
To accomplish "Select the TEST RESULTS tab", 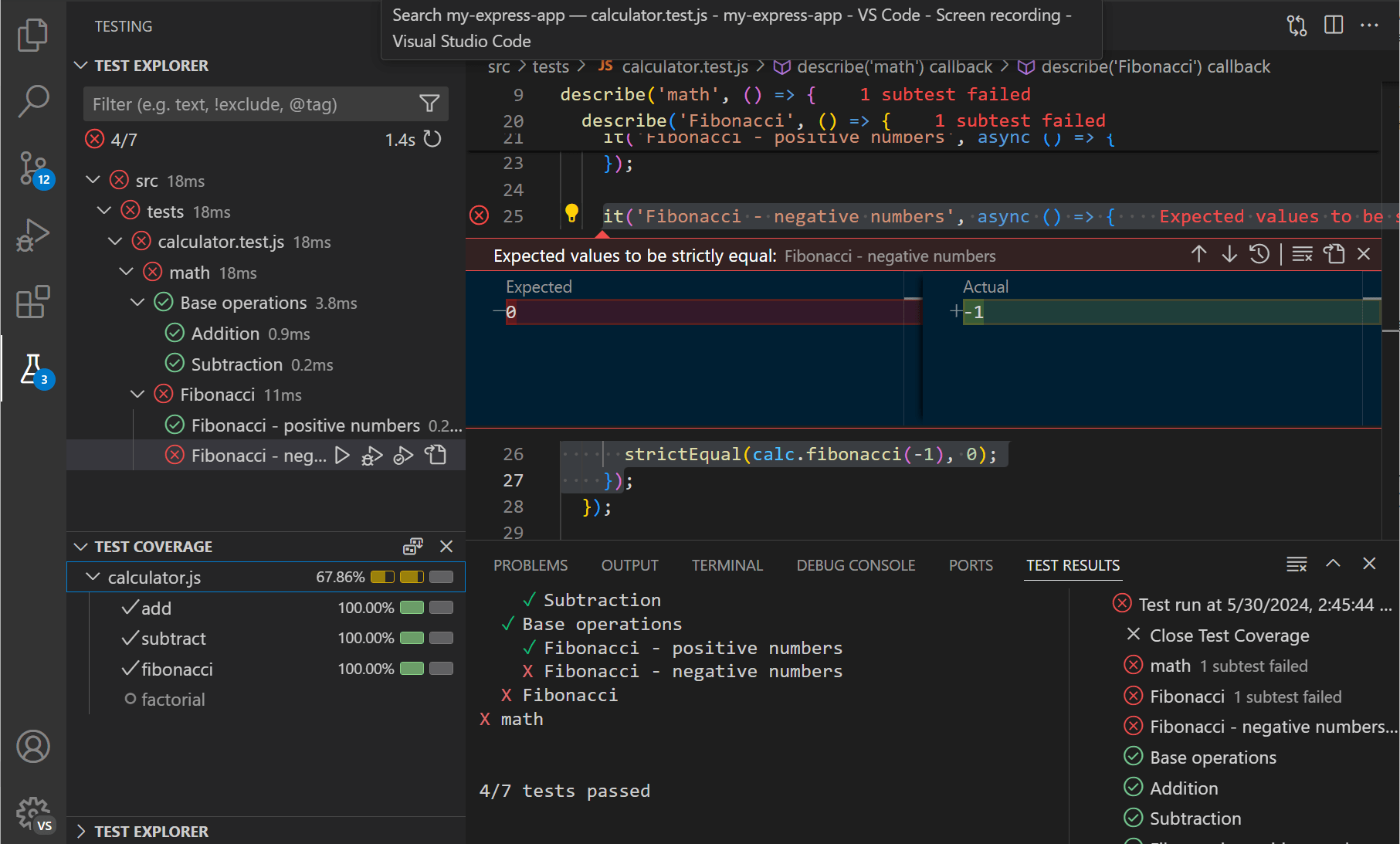I will click(x=1073, y=565).
